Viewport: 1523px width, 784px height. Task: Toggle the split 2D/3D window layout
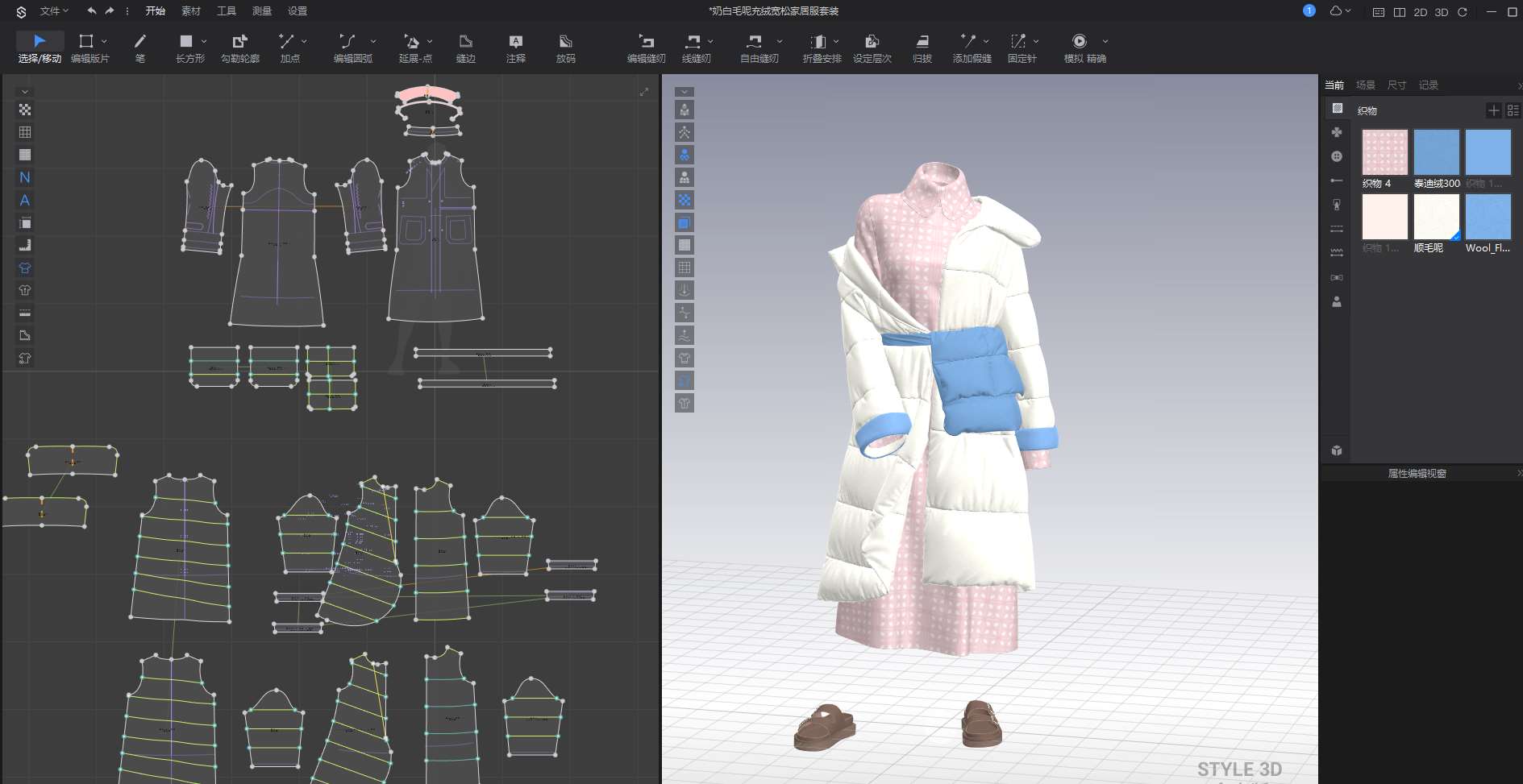(1400, 12)
